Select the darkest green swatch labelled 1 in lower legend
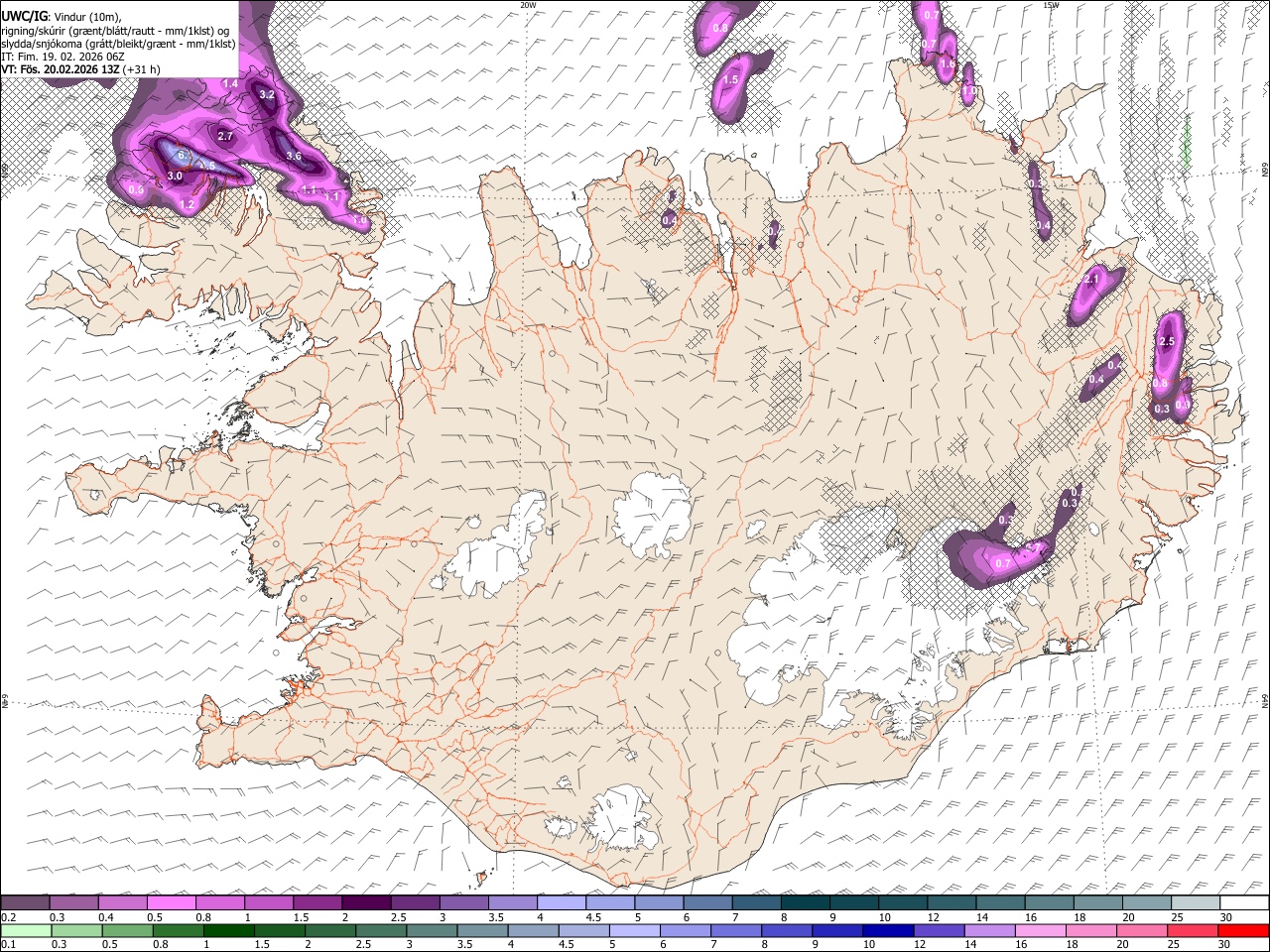 pos(229,930)
